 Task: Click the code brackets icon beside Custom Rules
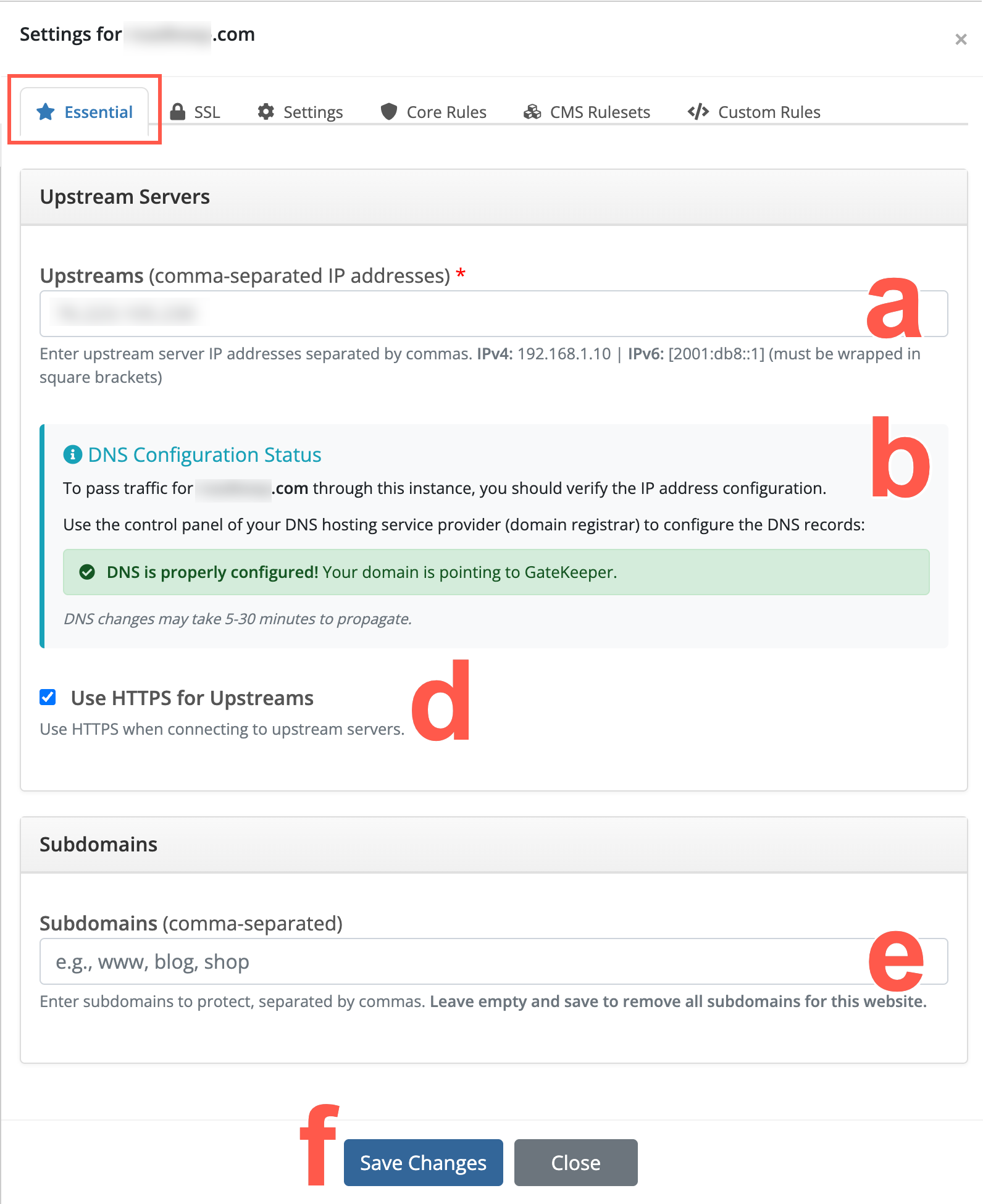coord(698,112)
